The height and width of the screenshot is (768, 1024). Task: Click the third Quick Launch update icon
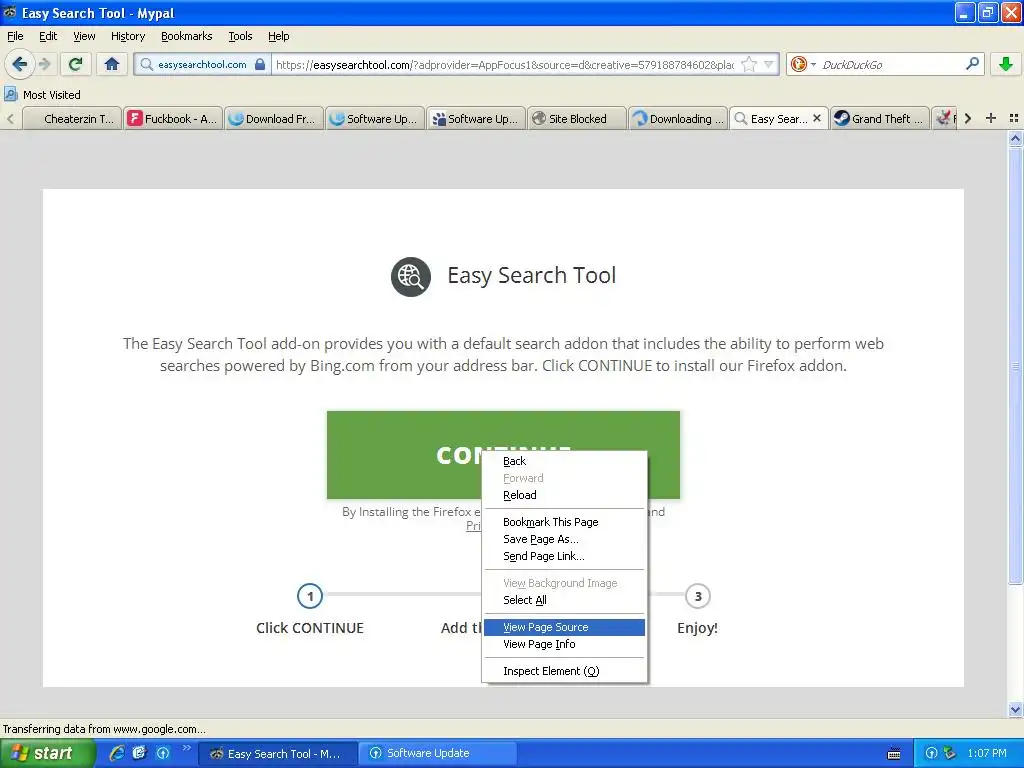coord(163,753)
